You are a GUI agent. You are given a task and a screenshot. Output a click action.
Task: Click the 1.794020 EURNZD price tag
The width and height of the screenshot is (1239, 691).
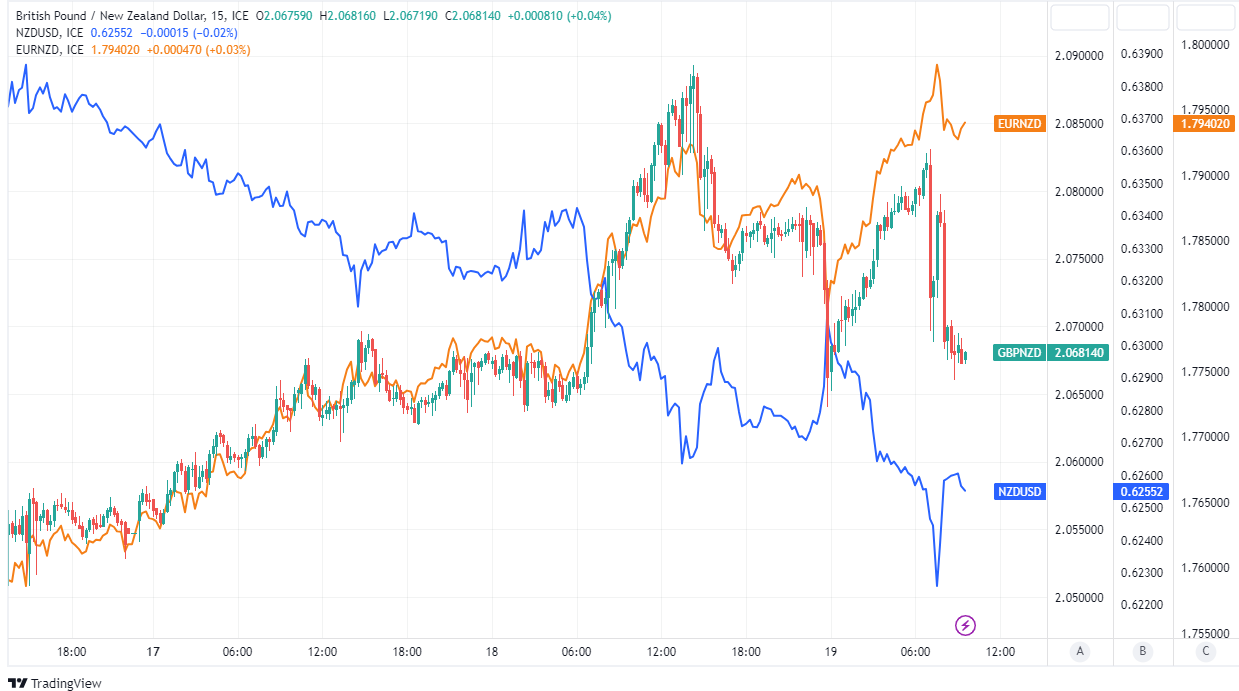1204,124
